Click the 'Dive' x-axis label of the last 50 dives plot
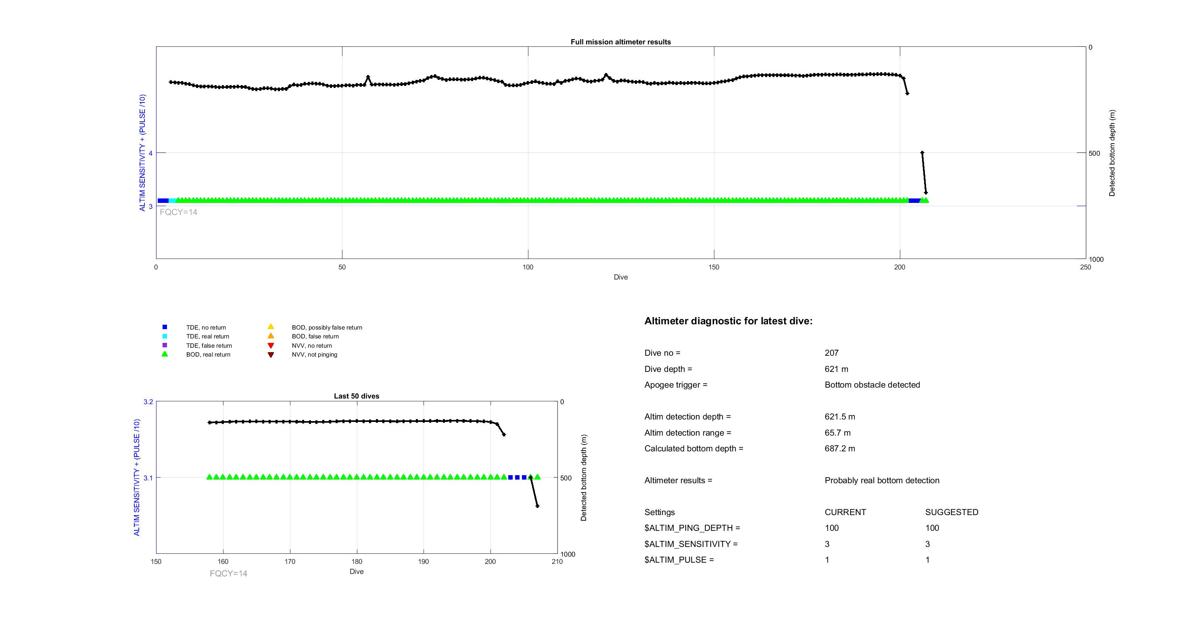 click(x=357, y=572)
